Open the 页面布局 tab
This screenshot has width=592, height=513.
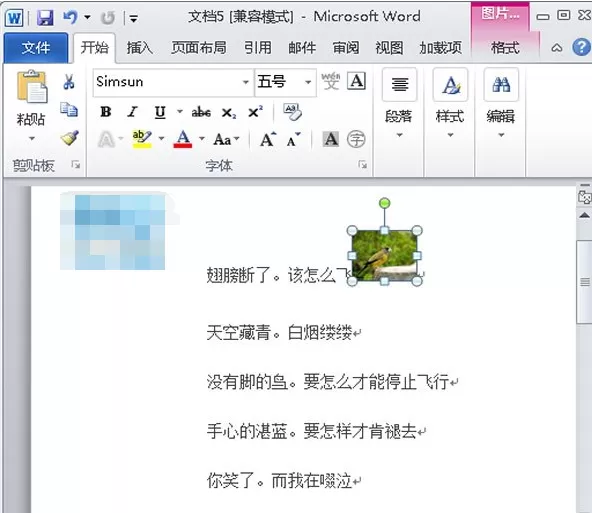pyautogui.click(x=199, y=48)
